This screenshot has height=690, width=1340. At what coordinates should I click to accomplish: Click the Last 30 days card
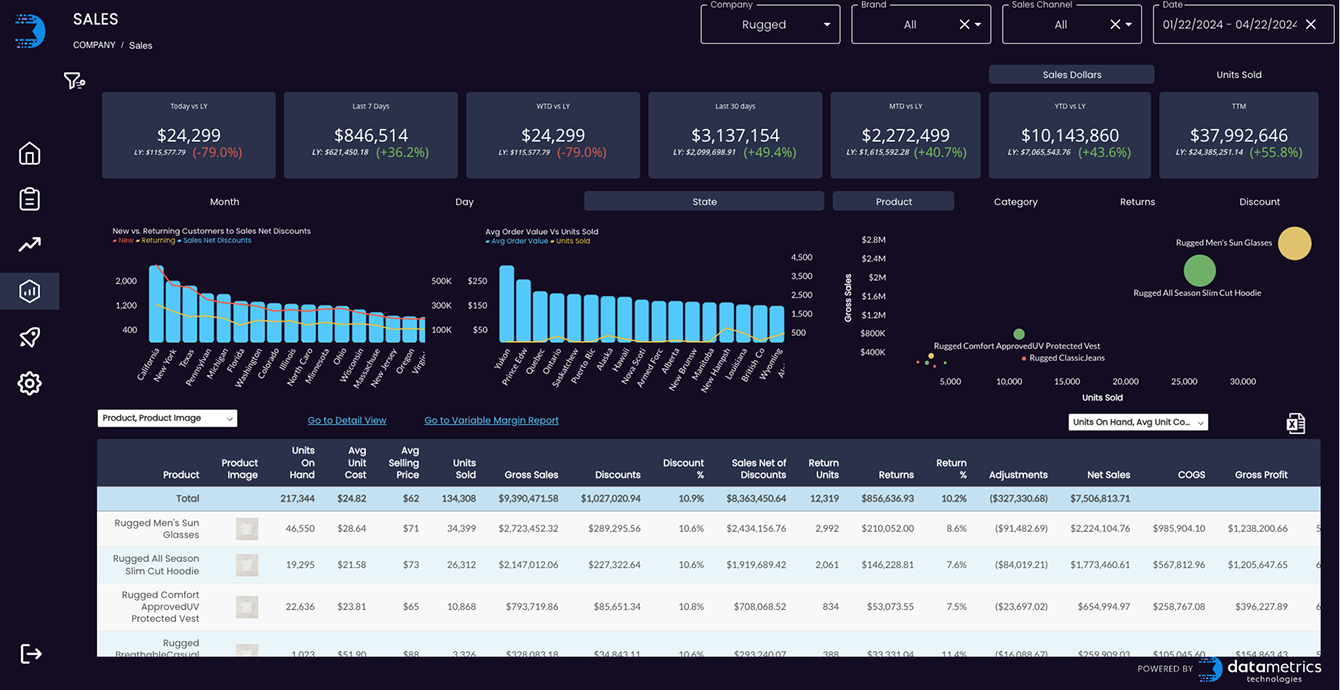735,135
